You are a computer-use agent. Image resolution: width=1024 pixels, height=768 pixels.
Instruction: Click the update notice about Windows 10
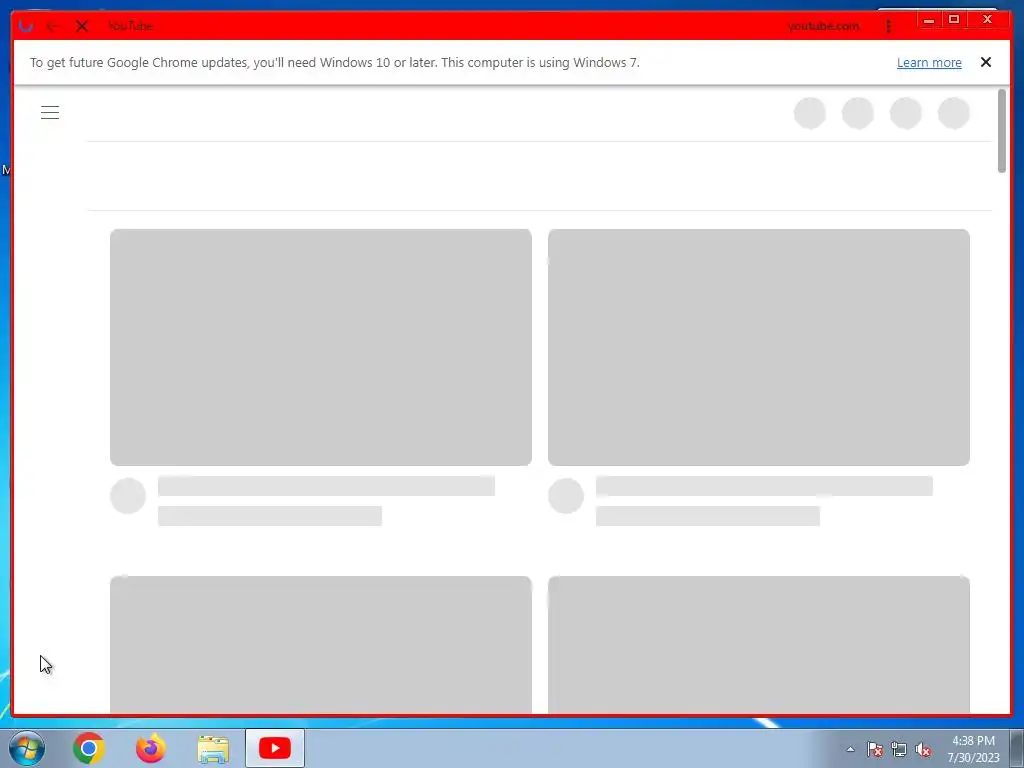(334, 63)
